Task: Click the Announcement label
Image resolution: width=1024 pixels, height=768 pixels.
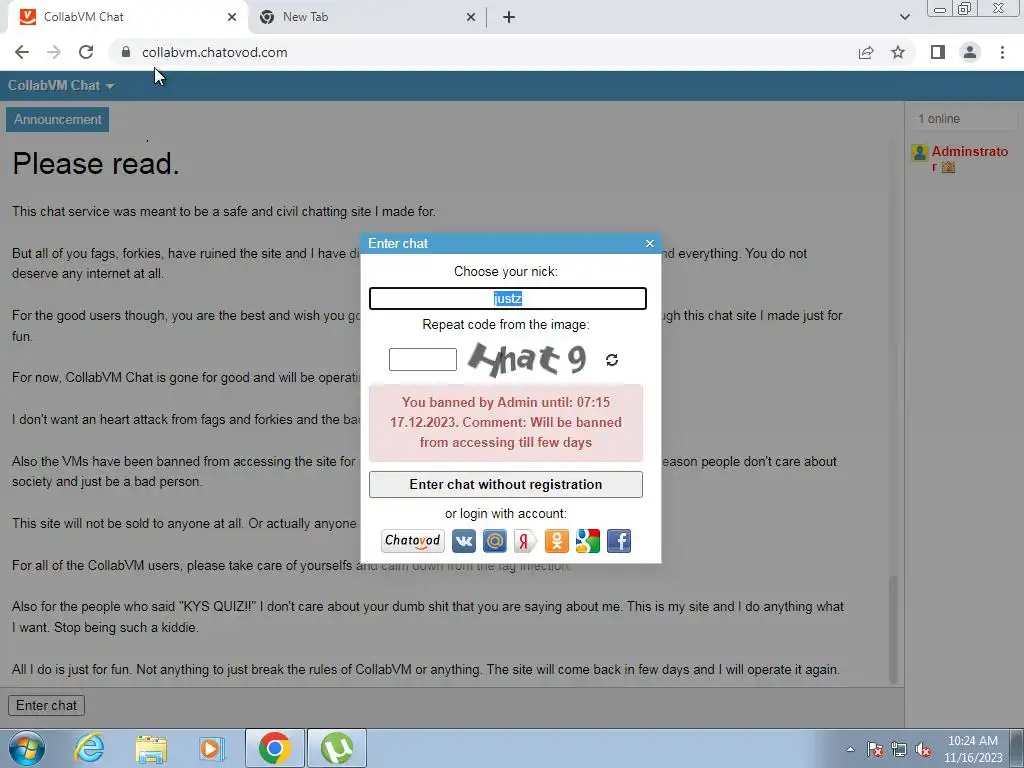Action: [57, 120]
